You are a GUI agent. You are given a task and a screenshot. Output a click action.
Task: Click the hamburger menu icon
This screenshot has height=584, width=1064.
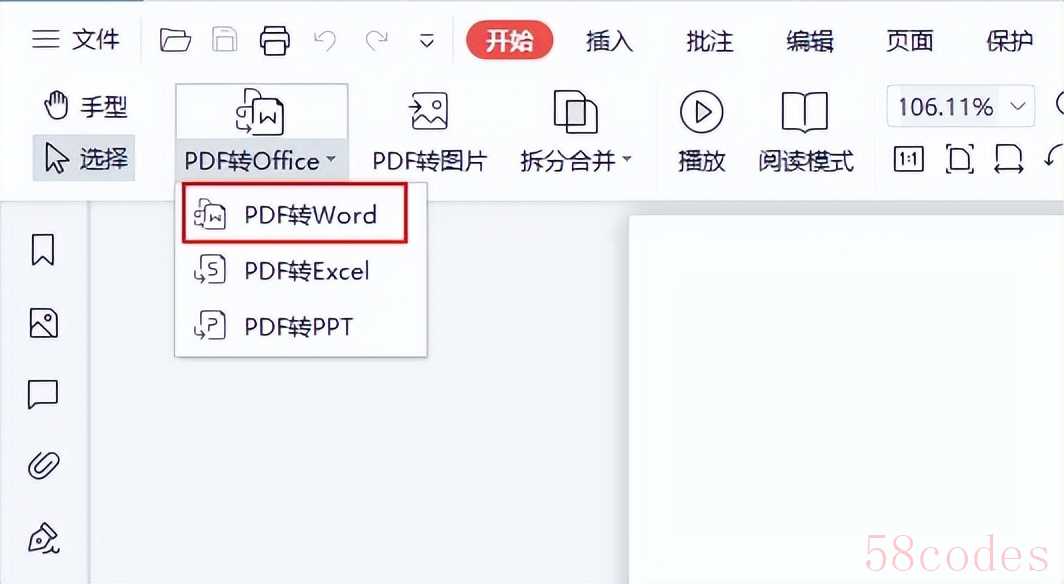pos(45,39)
